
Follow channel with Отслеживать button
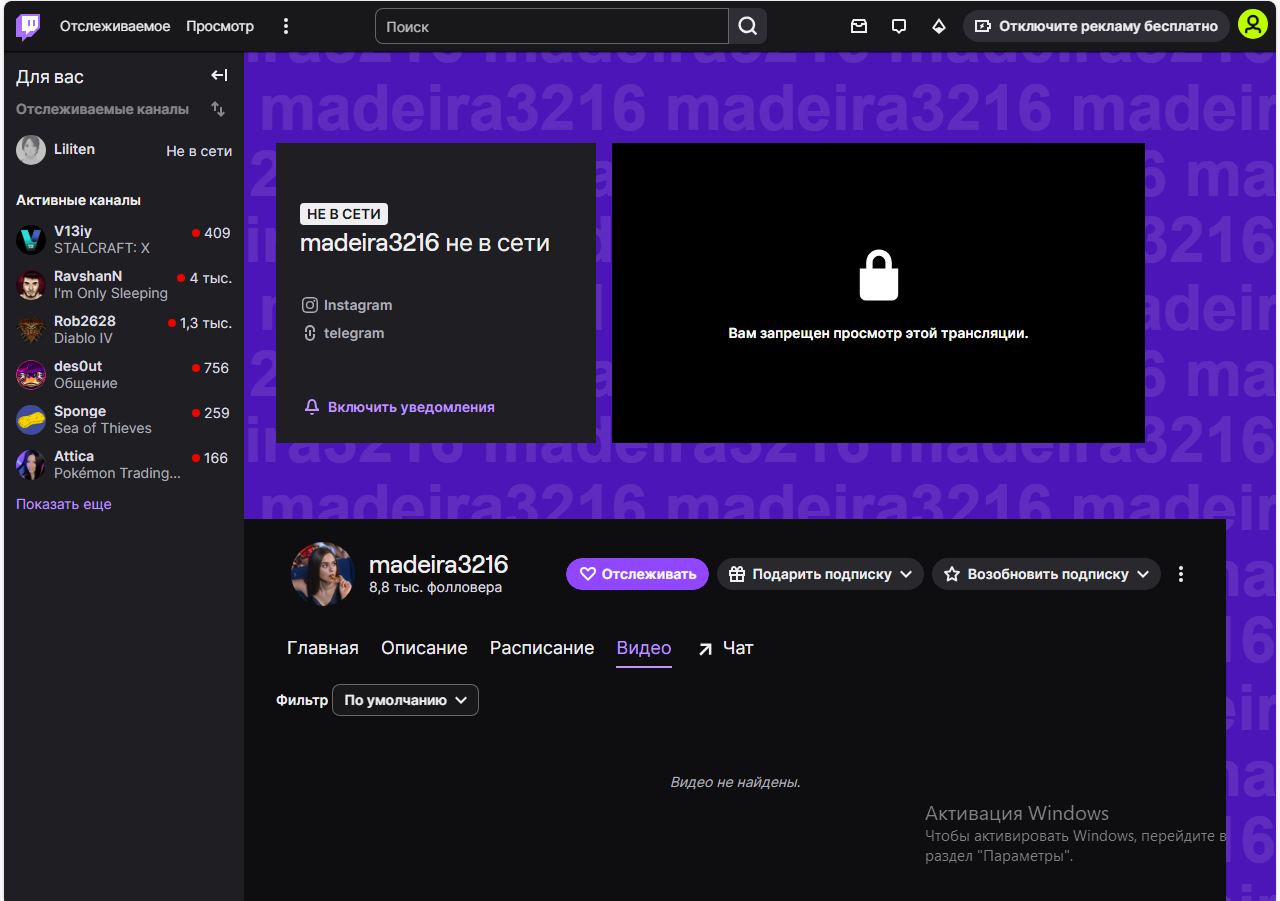click(637, 574)
